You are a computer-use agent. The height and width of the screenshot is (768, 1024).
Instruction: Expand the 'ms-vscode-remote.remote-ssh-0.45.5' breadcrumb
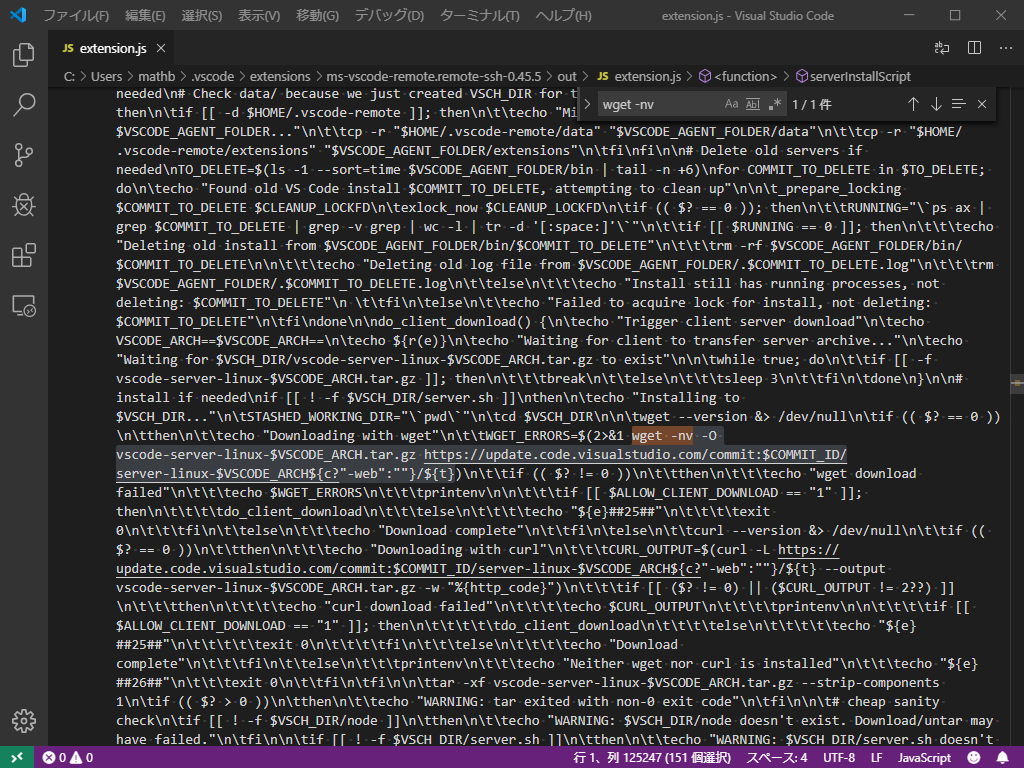click(x=434, y=76)
